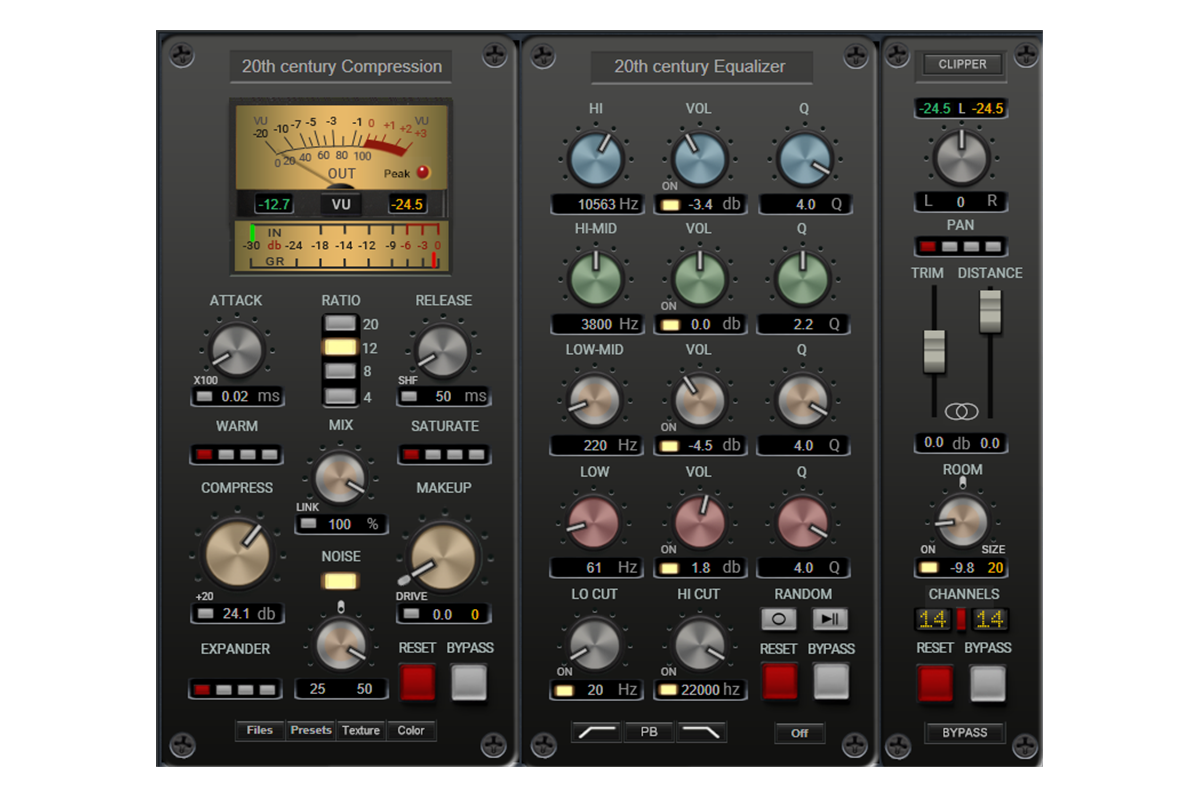Toggle the Noise switch off
1199x799 pixels.
(341, 581)
